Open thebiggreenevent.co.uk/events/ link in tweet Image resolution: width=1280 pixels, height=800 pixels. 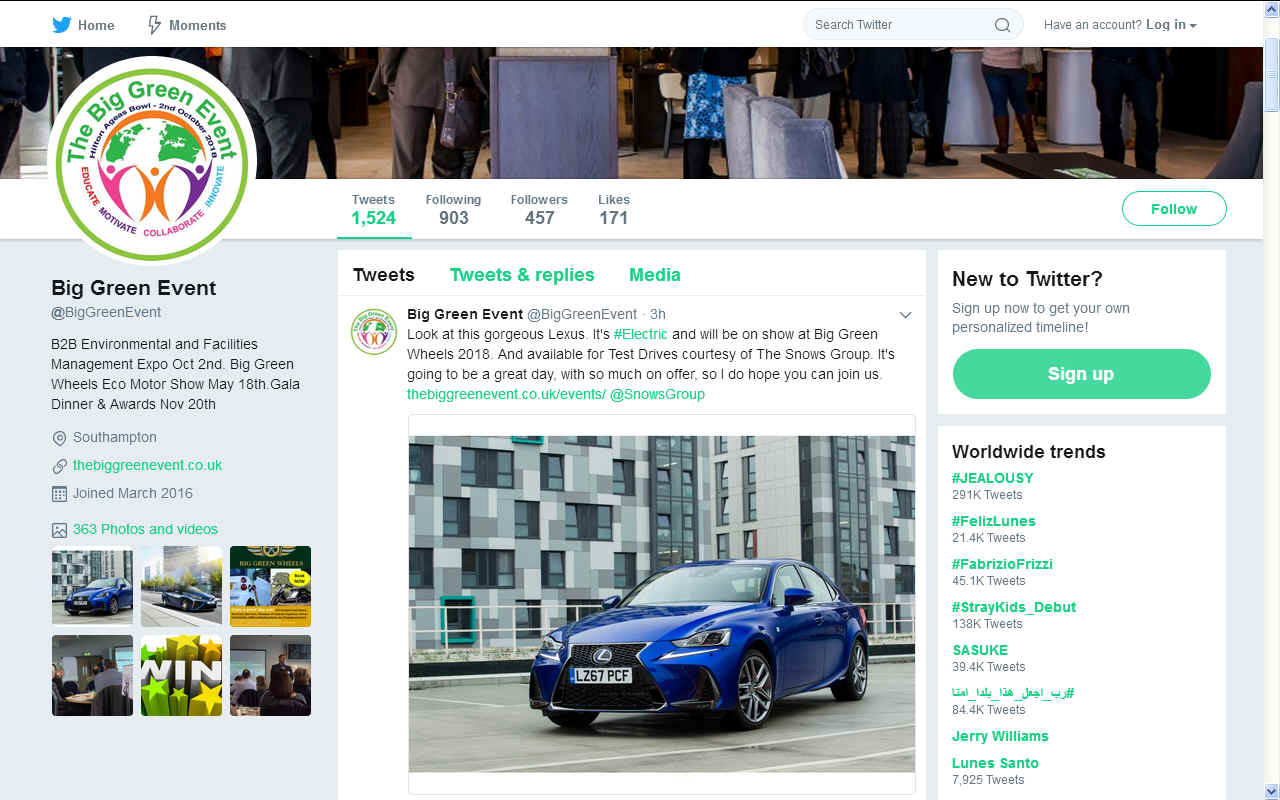click(506, 394)
